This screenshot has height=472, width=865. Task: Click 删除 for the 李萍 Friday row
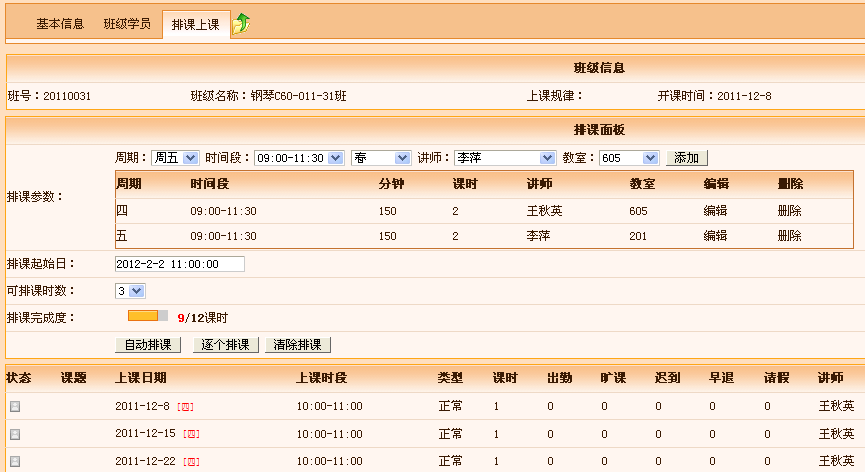[789, 236]
